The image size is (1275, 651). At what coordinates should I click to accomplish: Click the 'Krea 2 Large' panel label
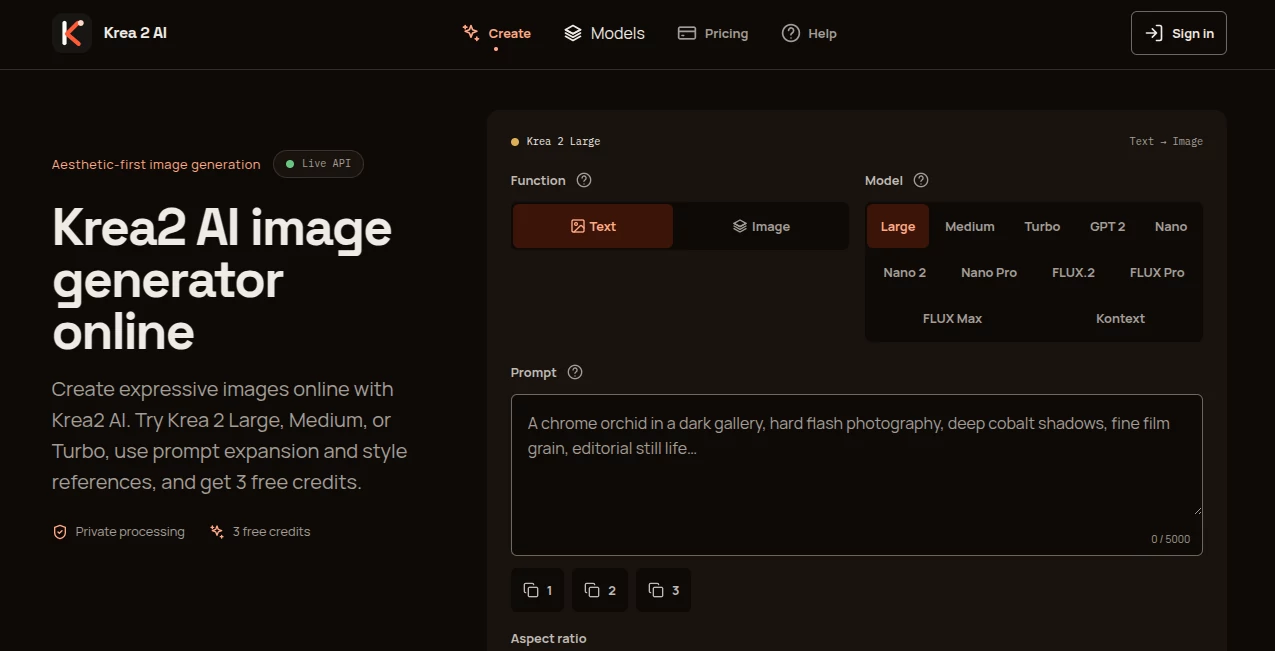[x=563, y=141]
